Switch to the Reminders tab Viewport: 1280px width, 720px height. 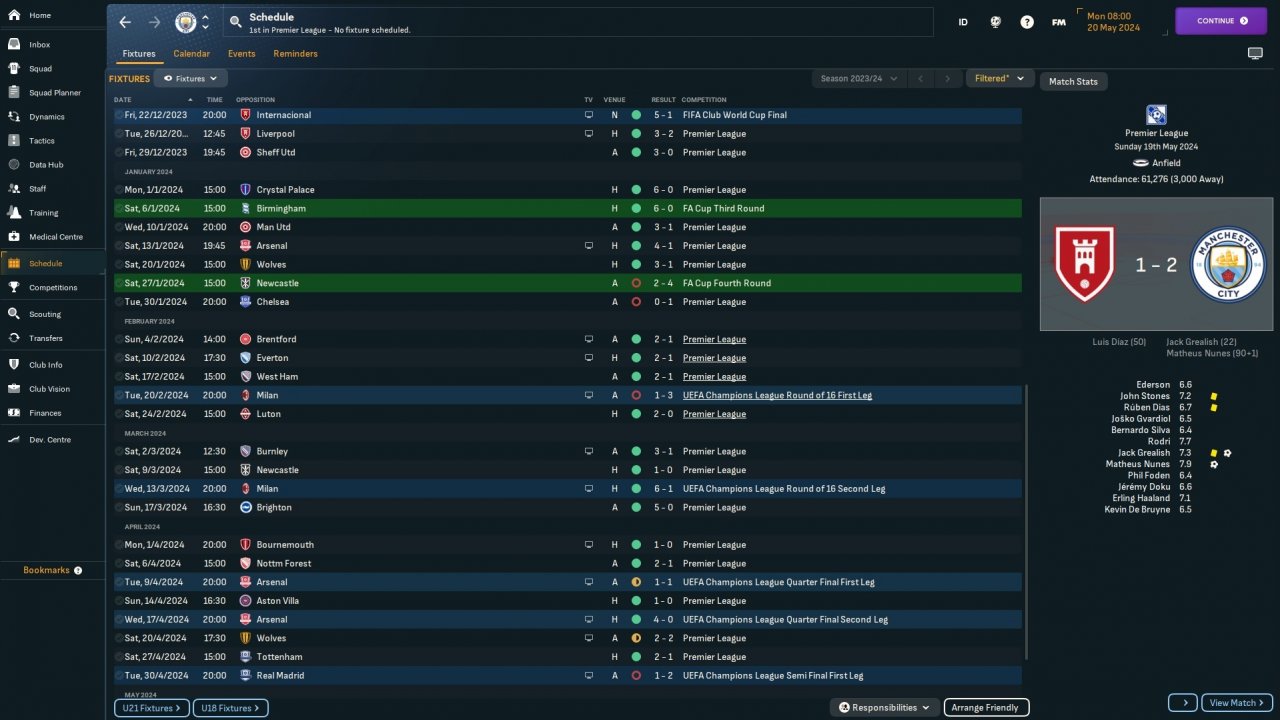pos(296,54)
